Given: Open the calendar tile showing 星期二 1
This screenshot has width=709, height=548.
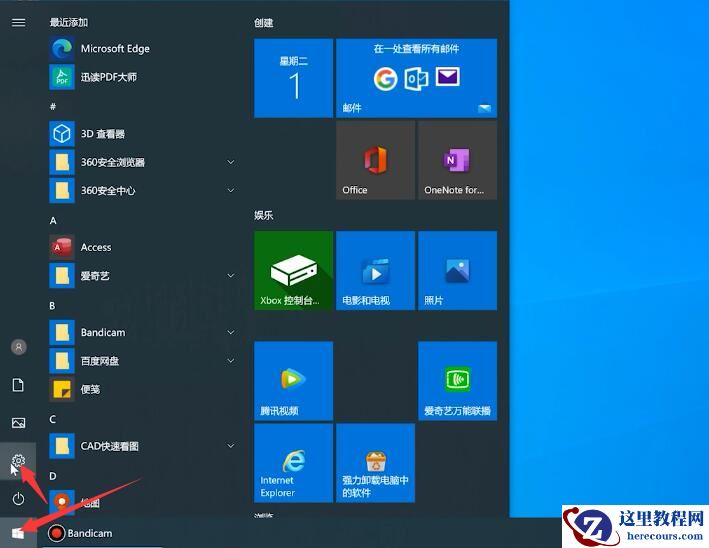Looking at the screenshot, I should [x=293, y=78].
